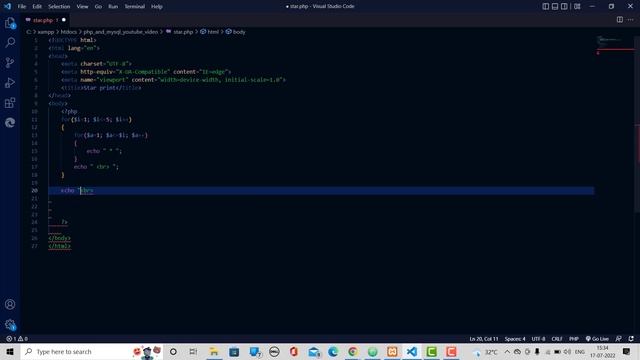Open the green Camtasia icon on taskbar
The width and height of the screenshot is (640, 360).
coord(431,351)
